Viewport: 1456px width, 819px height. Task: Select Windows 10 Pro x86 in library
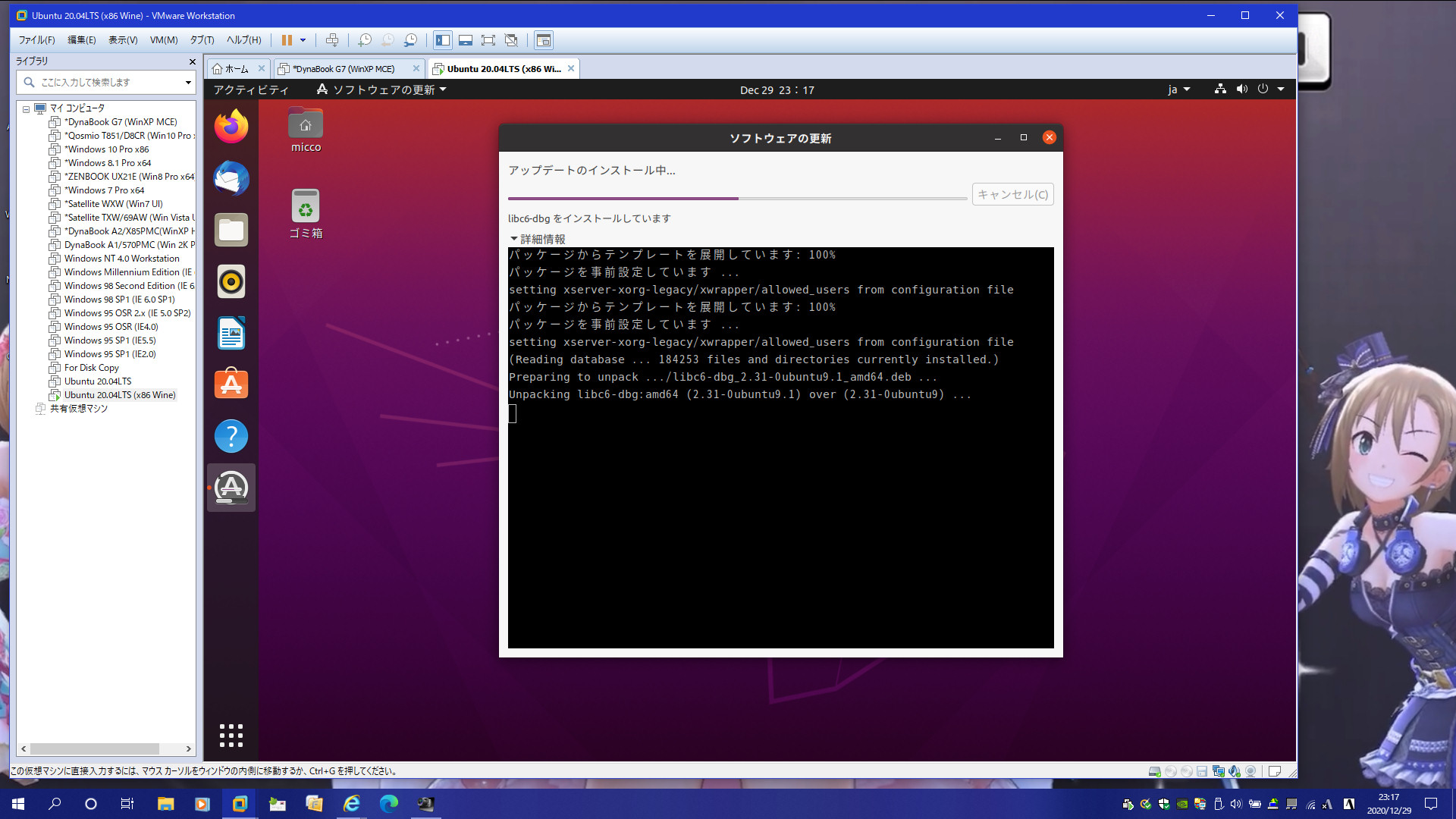coord(106,149)
